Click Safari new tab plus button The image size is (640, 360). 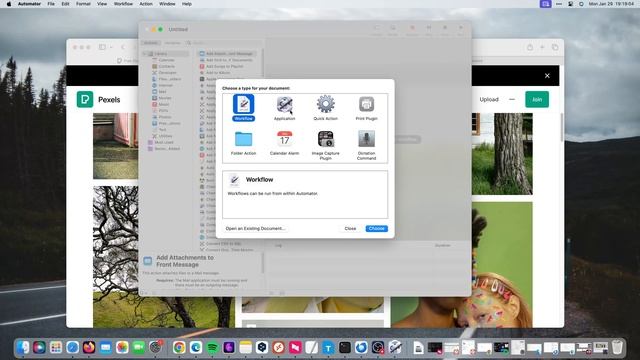pyautogui.click(x=542, y=47)
